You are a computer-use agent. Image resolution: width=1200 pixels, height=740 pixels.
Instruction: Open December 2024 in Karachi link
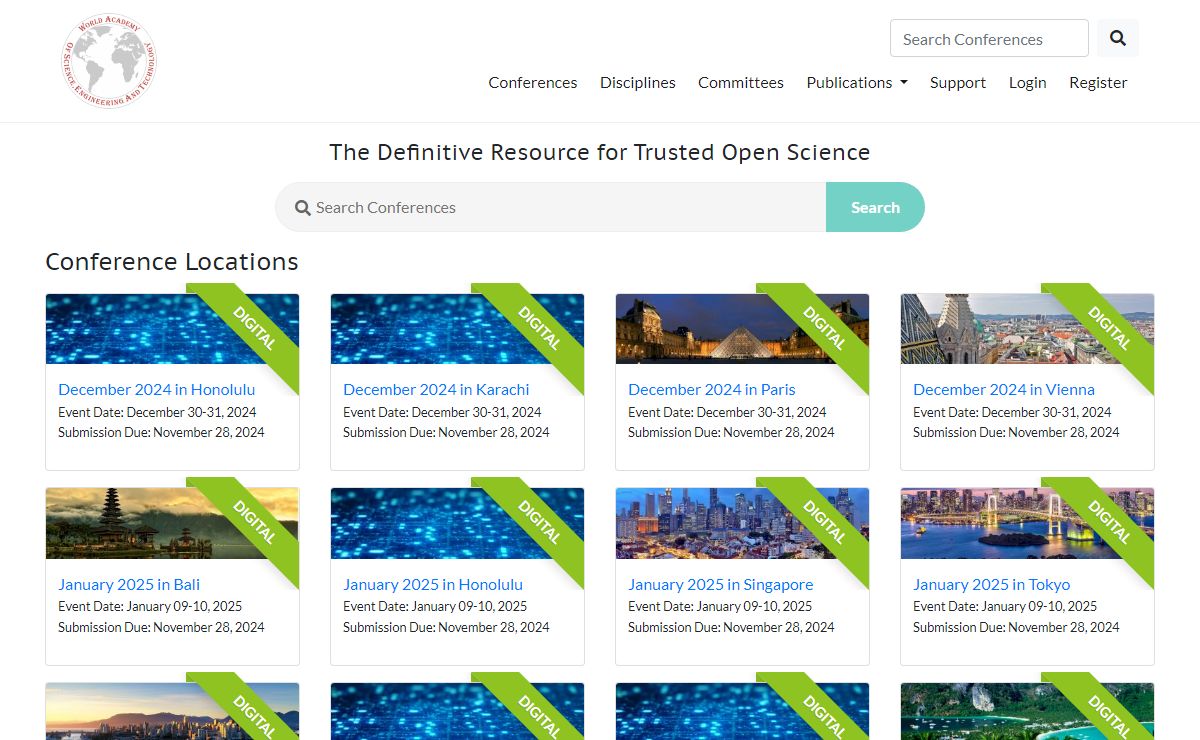coord(436,390)
